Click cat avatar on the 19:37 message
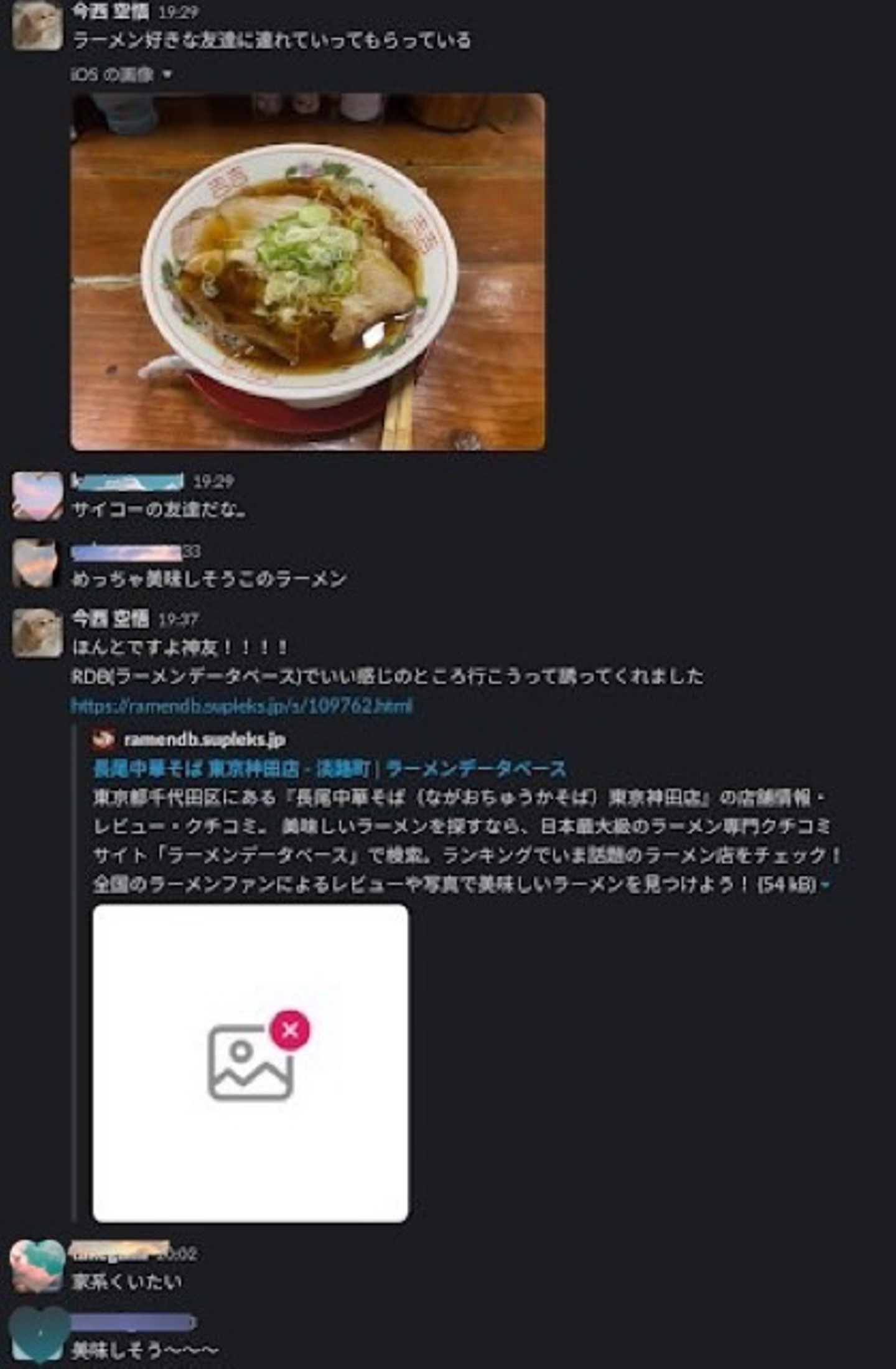 click(x=37, y=633)
